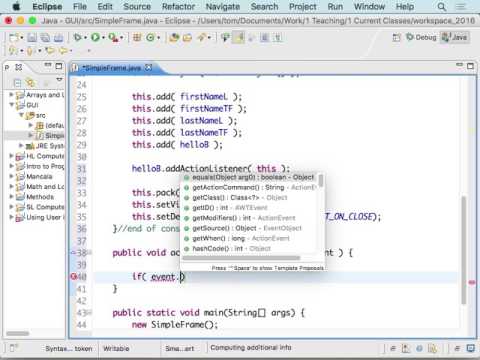Screen dimensions: 480x360
Task: Open the Eclipse application menu
Action: pos(47,7)
